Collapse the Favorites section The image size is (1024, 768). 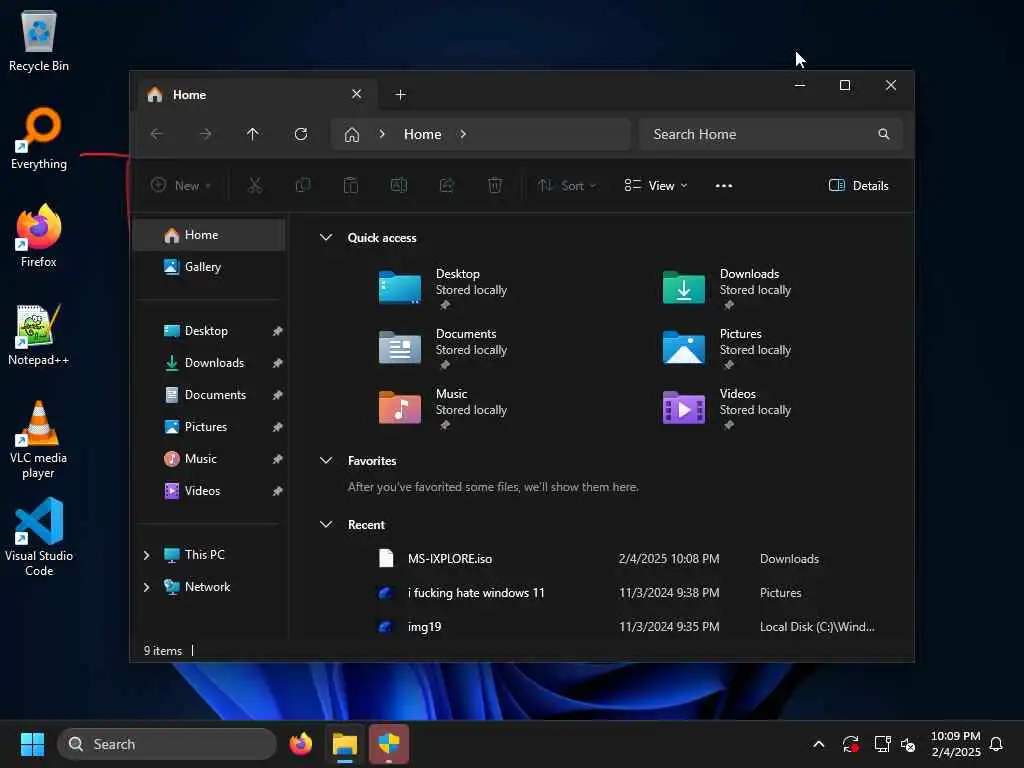pyautogui.click(x=326, y=460)
